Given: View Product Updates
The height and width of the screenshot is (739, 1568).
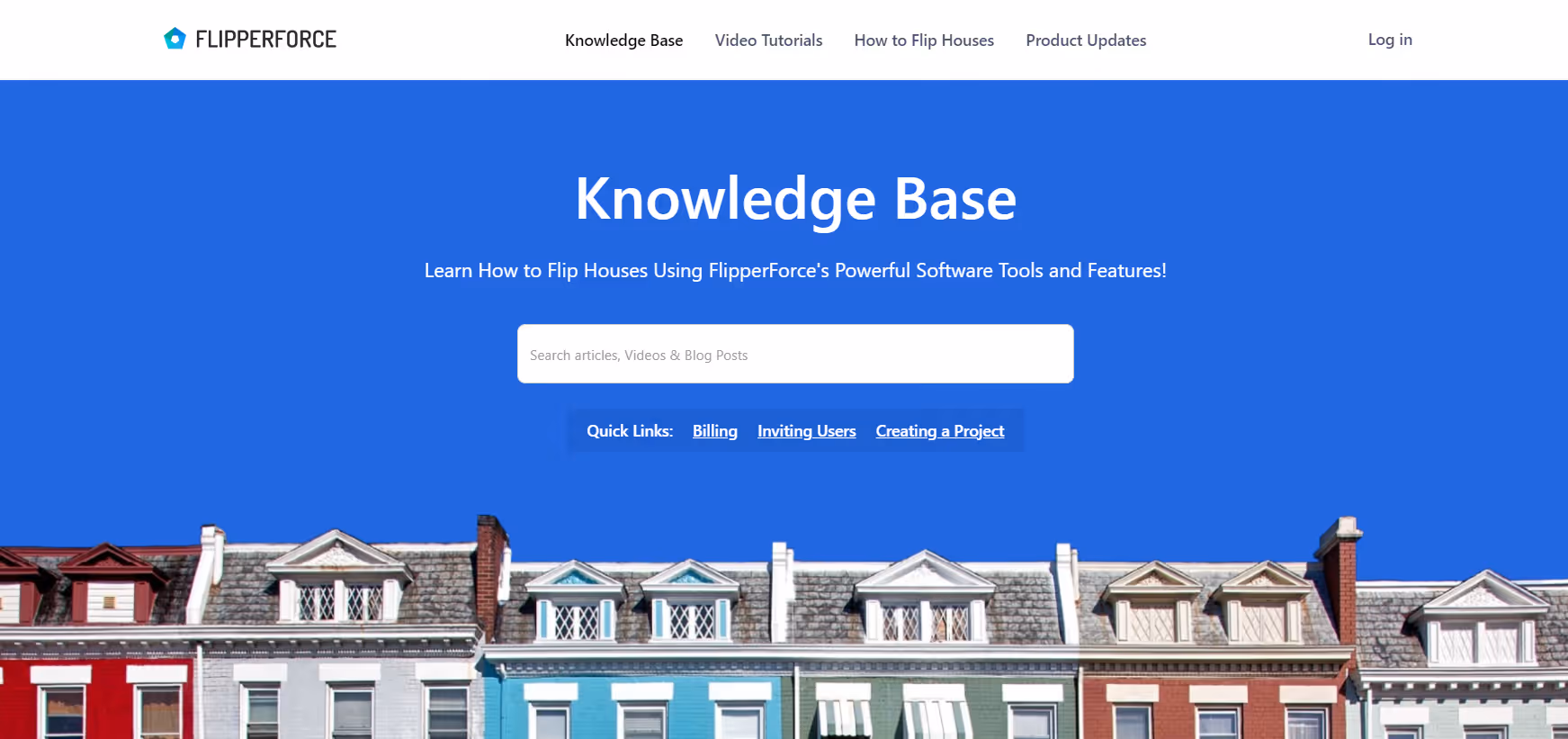Looking at the screenshot, I should tap(1086, 41).
